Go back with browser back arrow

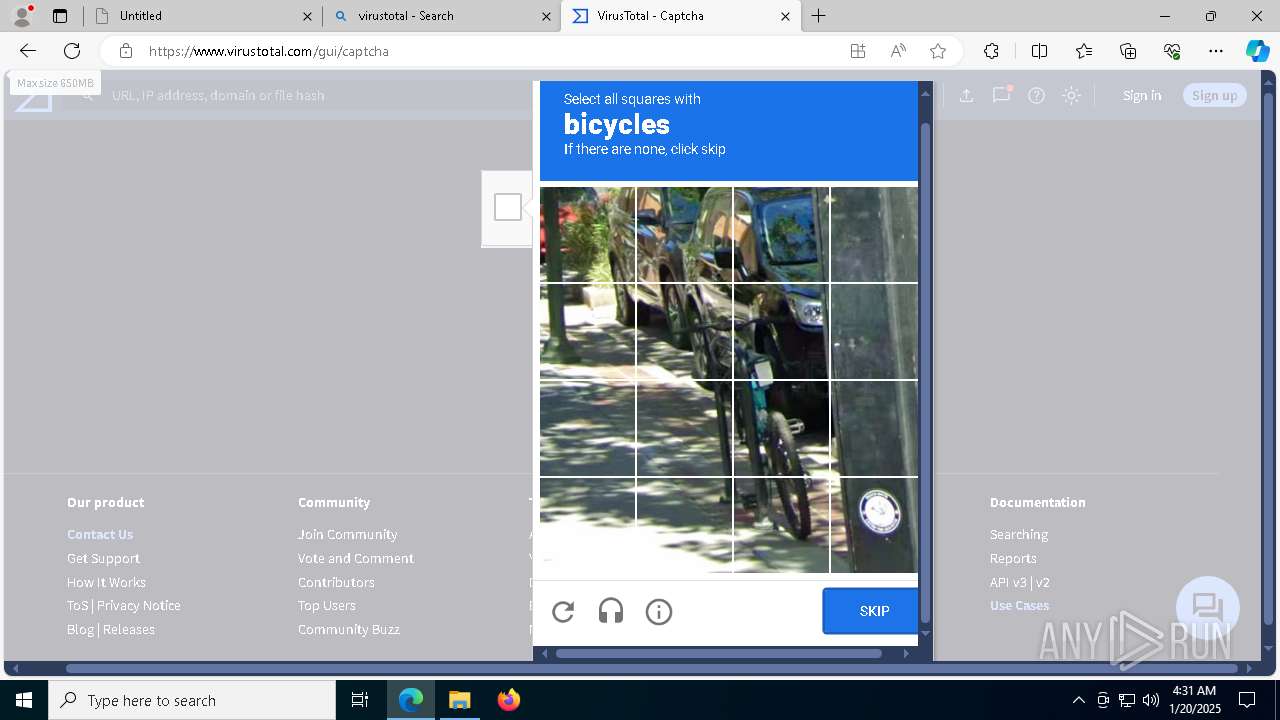coord(28,51)
